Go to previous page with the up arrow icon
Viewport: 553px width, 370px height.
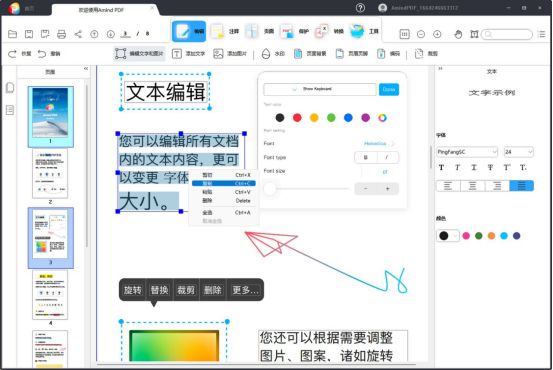click(x=94, y=34)
